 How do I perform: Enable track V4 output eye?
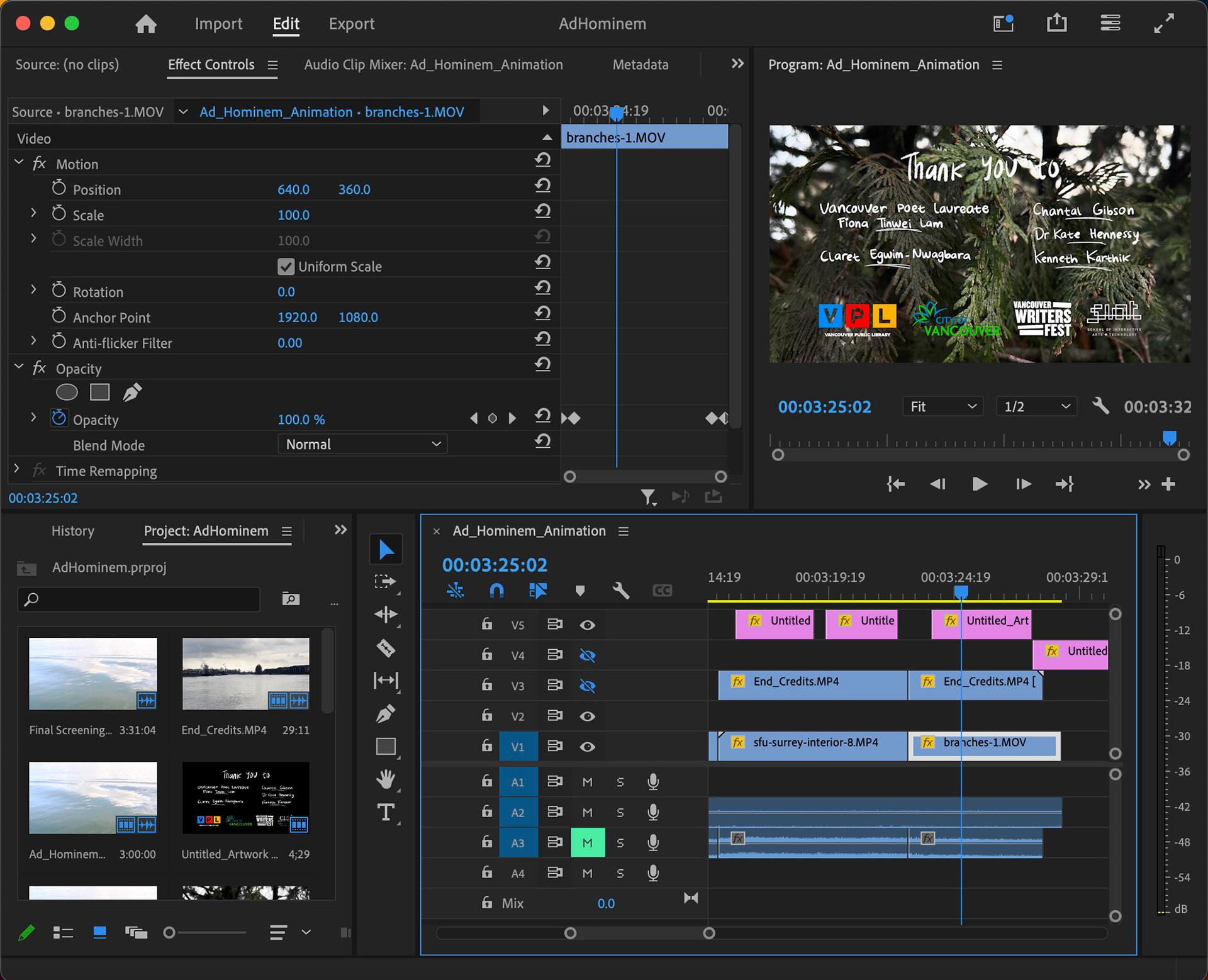[587, 655]
